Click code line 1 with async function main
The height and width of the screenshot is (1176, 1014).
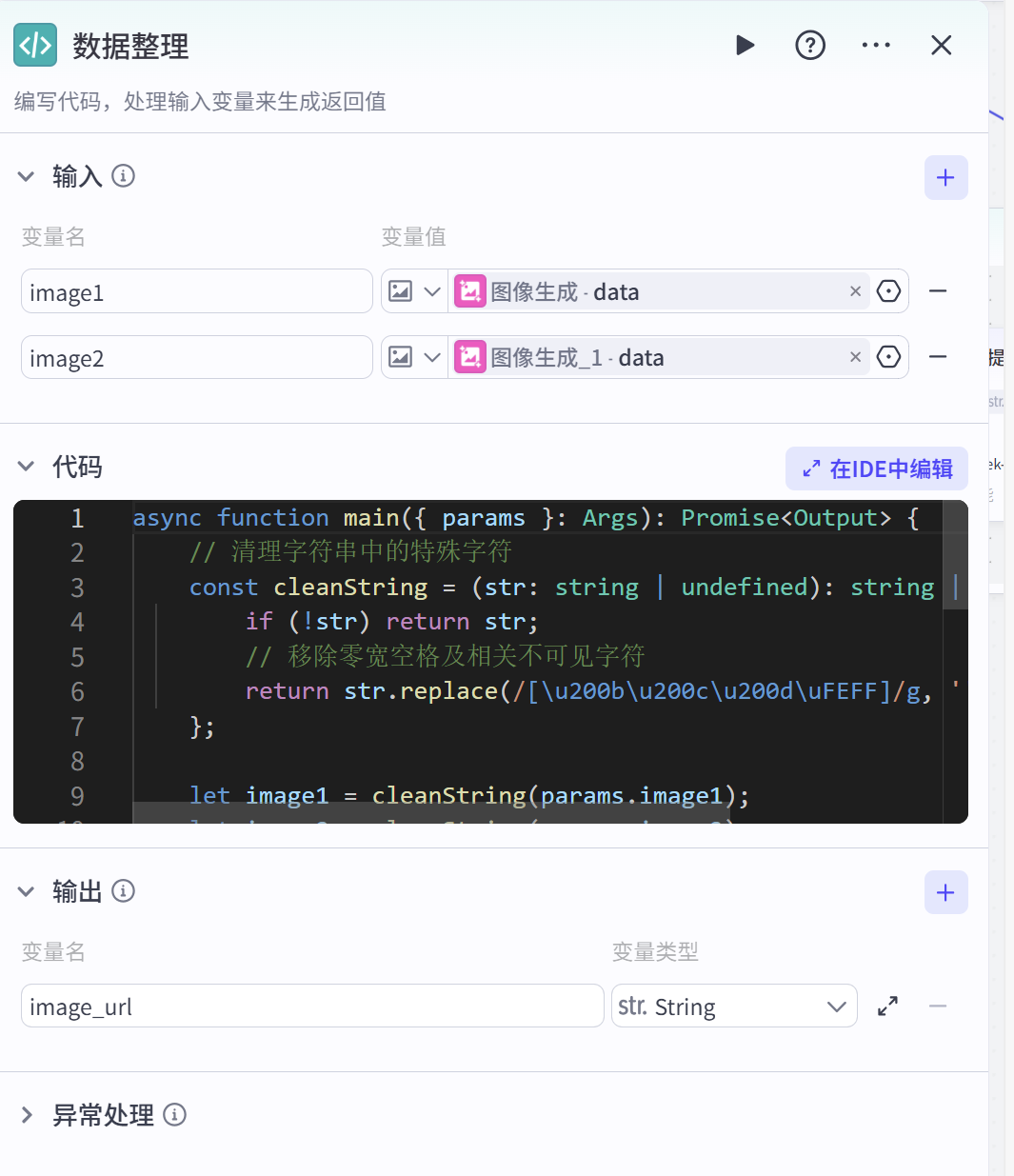526,518
